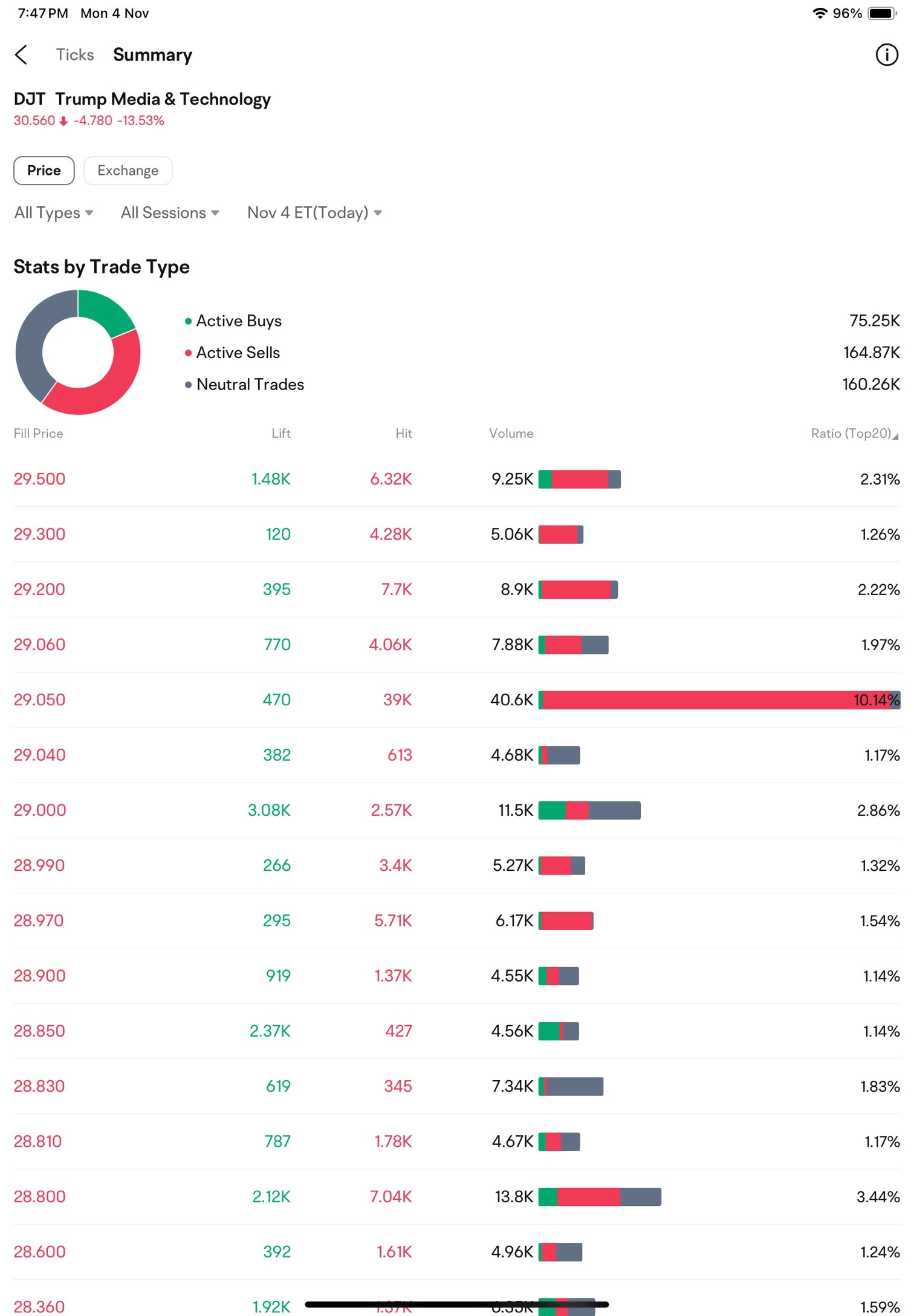This screenshot has height=1316, width=914.
Task: Open the All Sessions dropdown
Action: point(170,213)
